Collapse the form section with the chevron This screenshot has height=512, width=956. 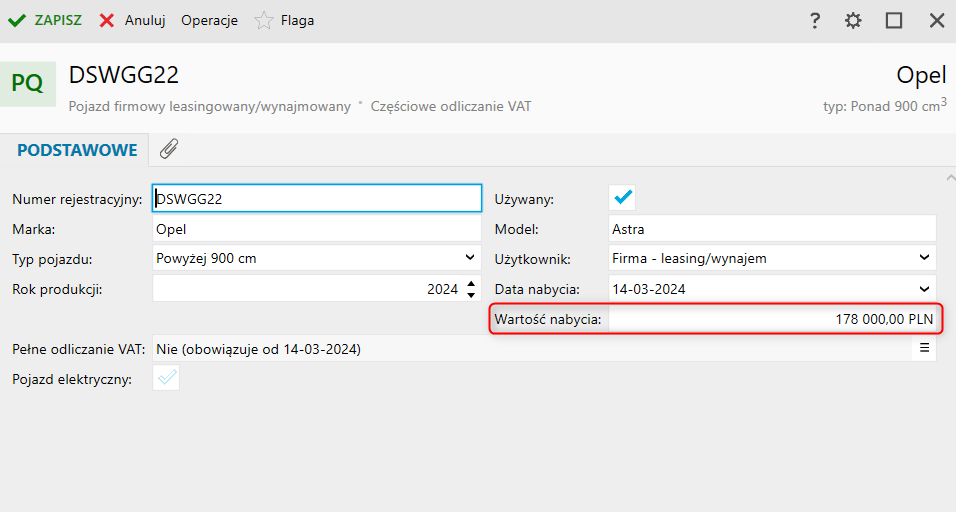(x=948, y=178)
